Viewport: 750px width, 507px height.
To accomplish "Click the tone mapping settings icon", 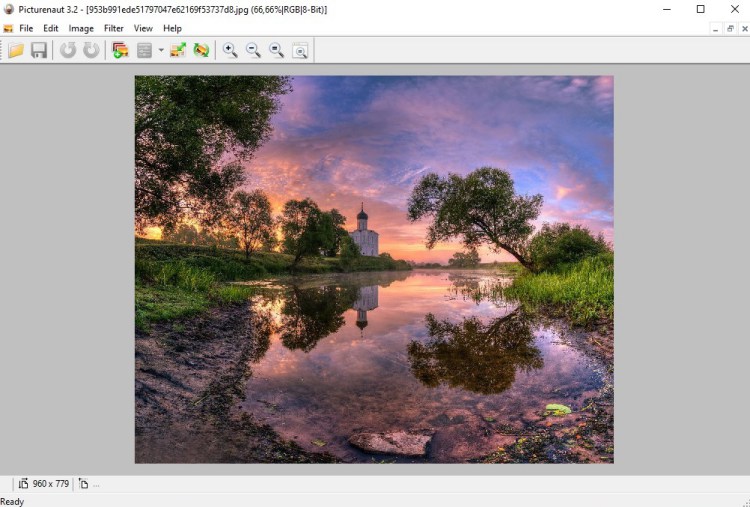I will [x=145, y=50].
